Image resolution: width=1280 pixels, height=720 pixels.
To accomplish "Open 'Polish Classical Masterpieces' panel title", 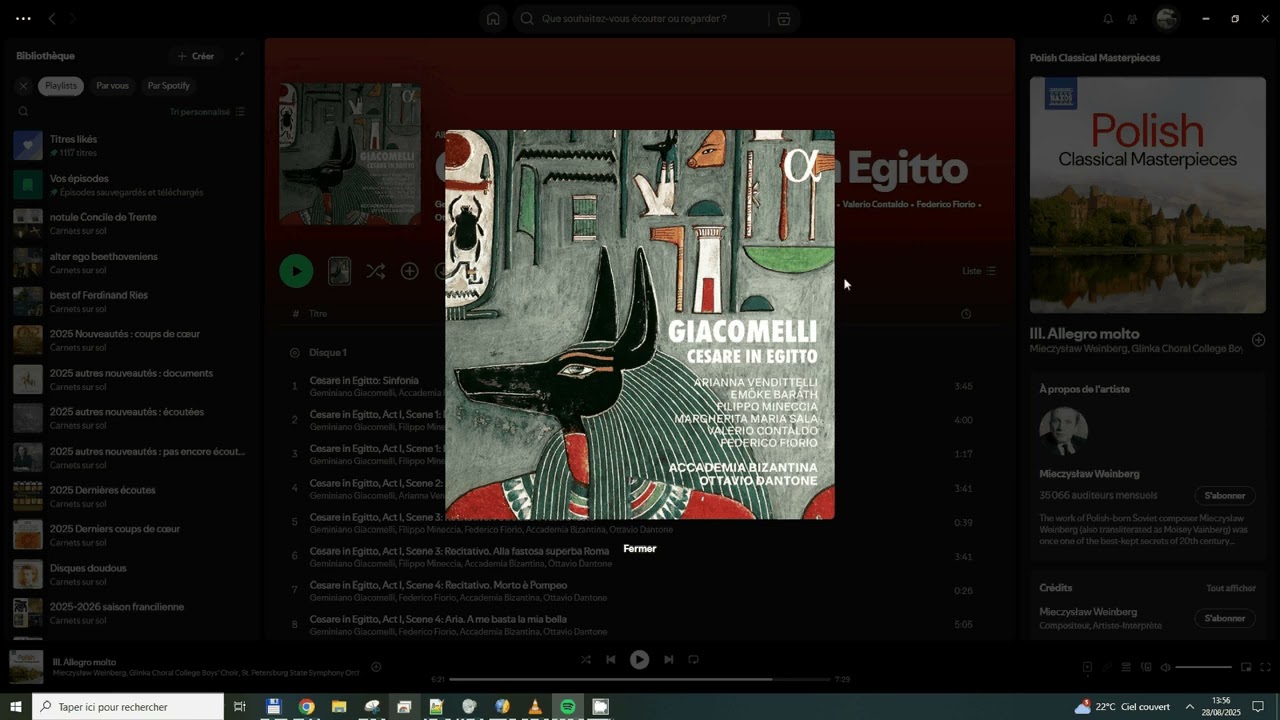I will tap(1095, 58).
